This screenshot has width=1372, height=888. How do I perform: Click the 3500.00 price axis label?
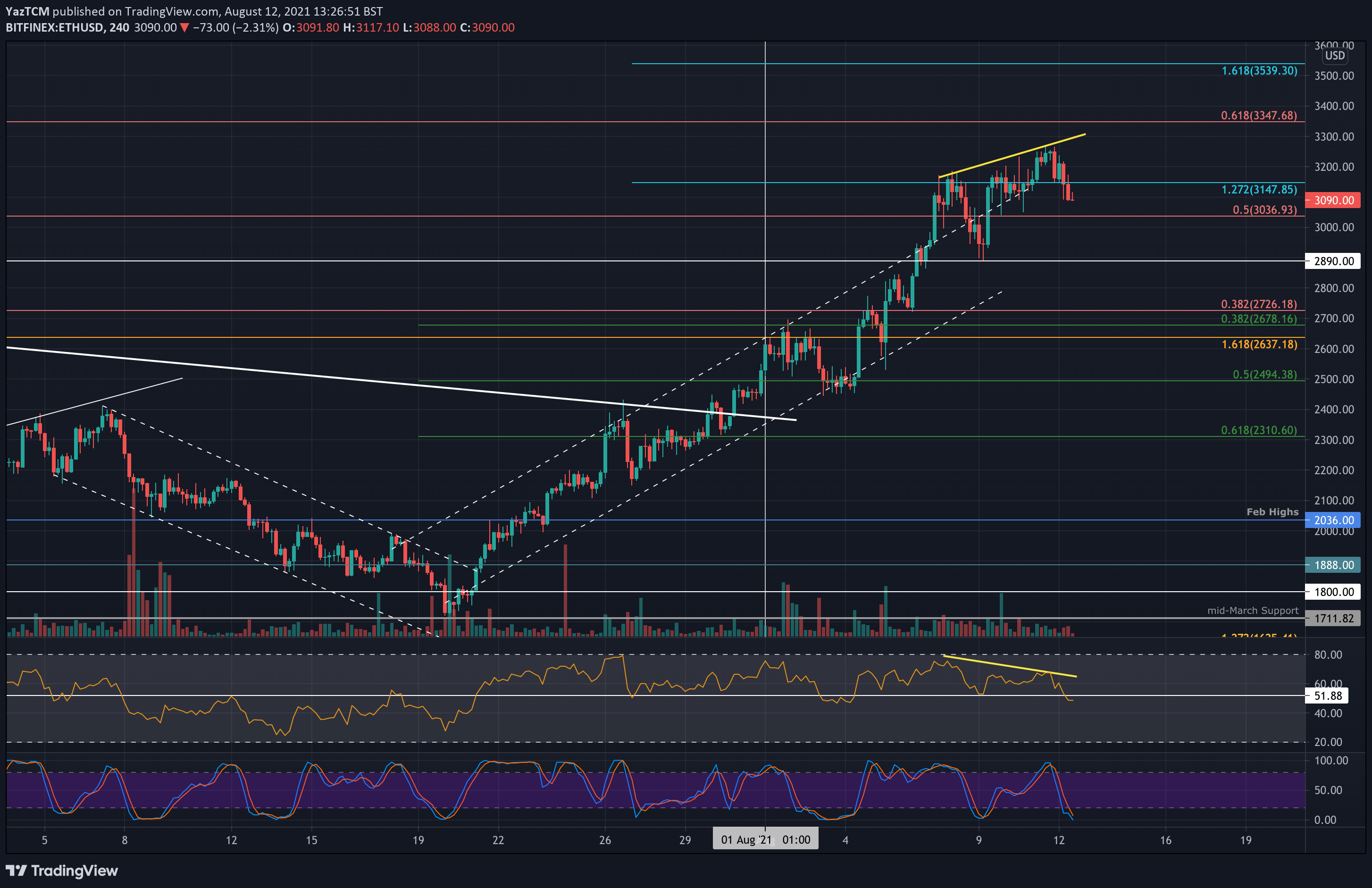1334,75
